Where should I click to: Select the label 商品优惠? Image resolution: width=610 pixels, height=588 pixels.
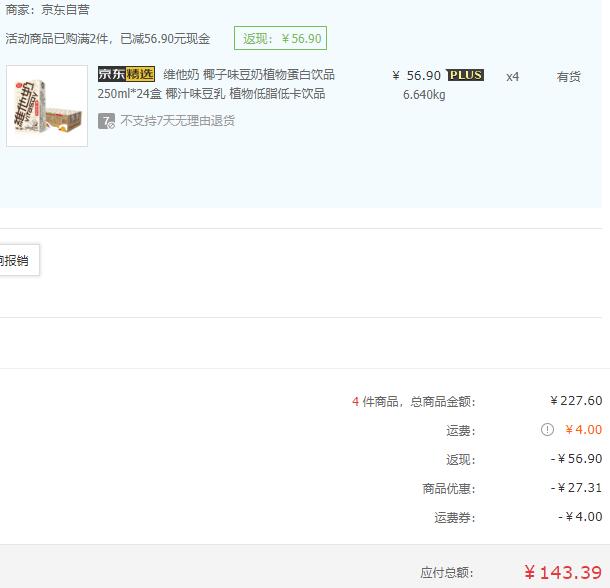click(x=449, y=488)
